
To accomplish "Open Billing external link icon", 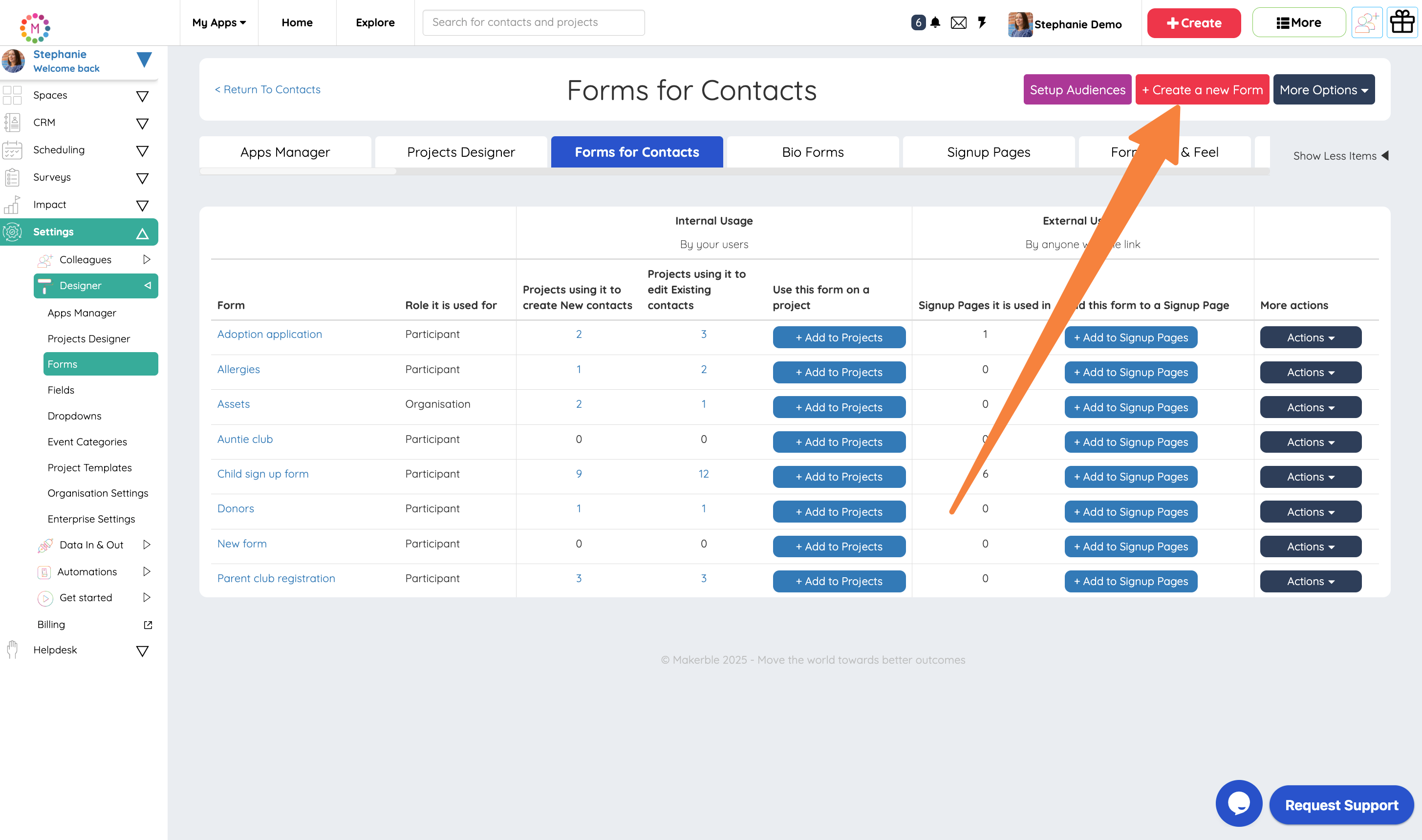I will click(x=148, y=624).
